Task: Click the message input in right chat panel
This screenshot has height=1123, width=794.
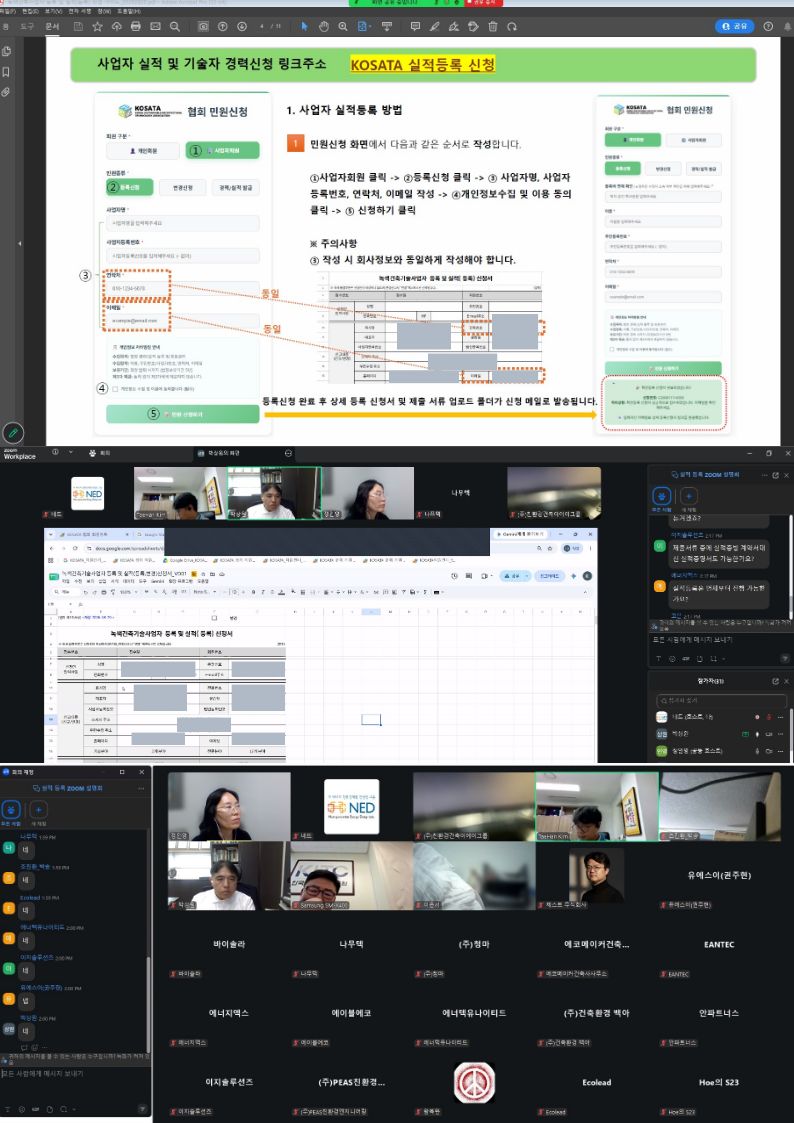Action: [x=720, y=639]
